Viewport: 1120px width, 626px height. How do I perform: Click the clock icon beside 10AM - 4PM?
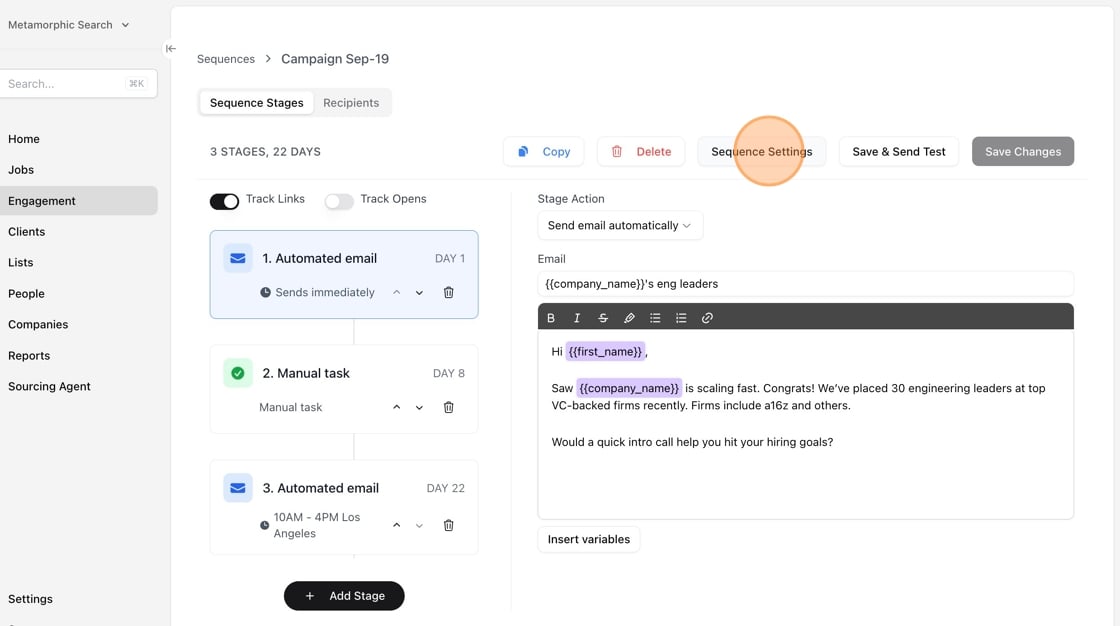264,525
